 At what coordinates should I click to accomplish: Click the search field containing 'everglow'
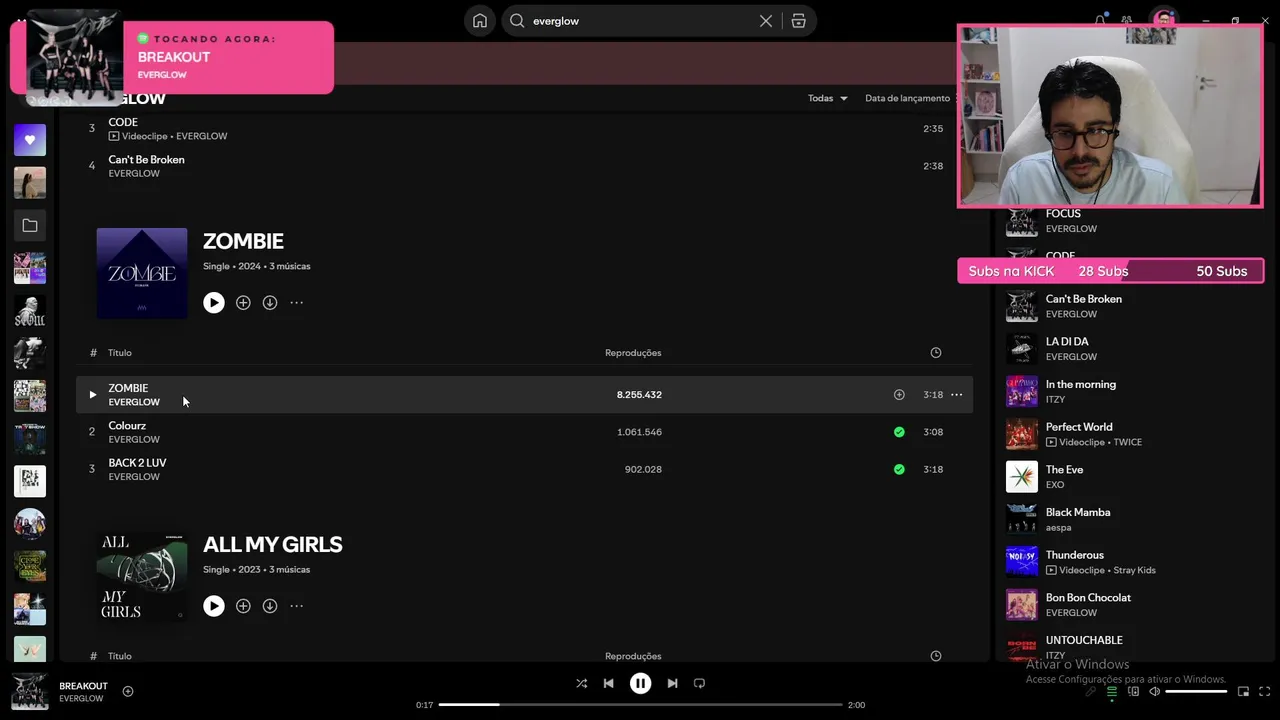[640, 21]
